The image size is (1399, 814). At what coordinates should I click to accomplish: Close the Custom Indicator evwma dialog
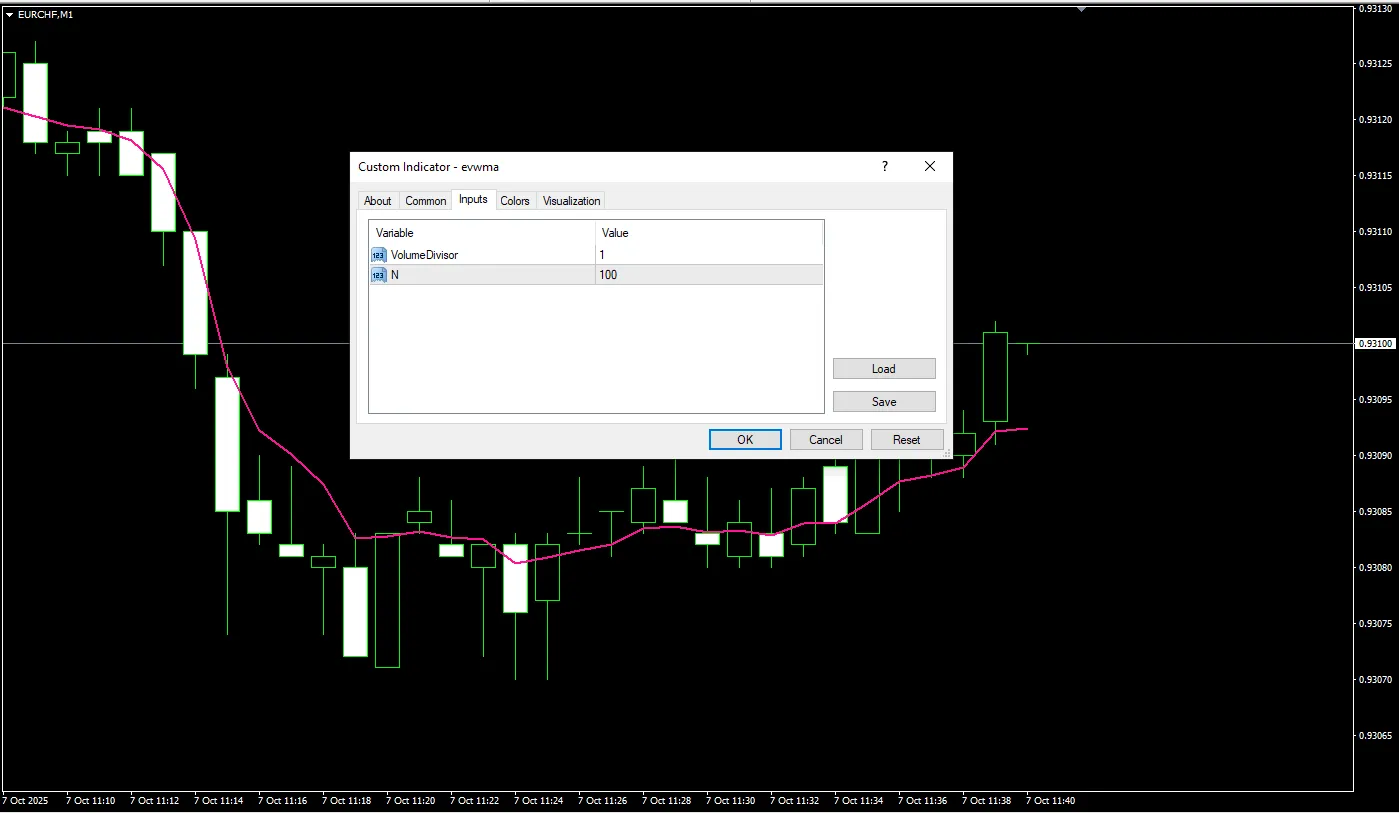pyautogui.click(x=930, y=167)
